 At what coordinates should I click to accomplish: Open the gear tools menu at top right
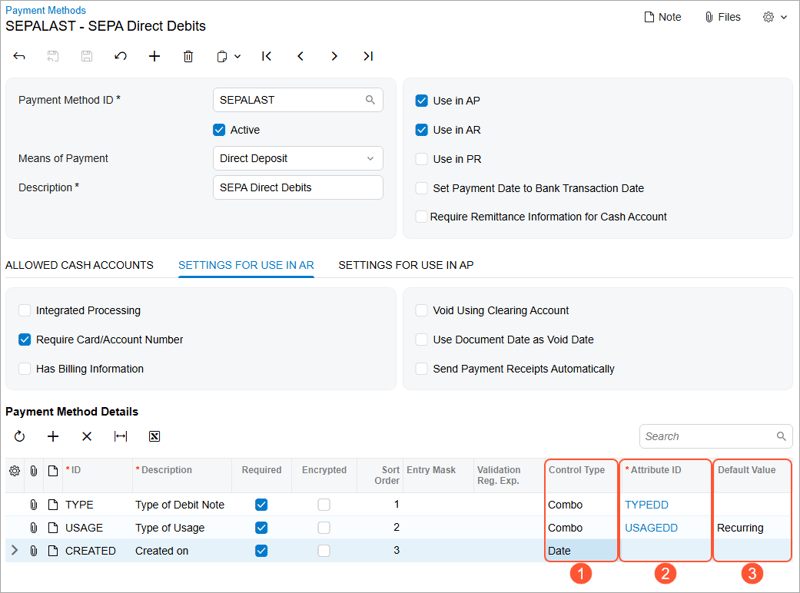point(774,17)
